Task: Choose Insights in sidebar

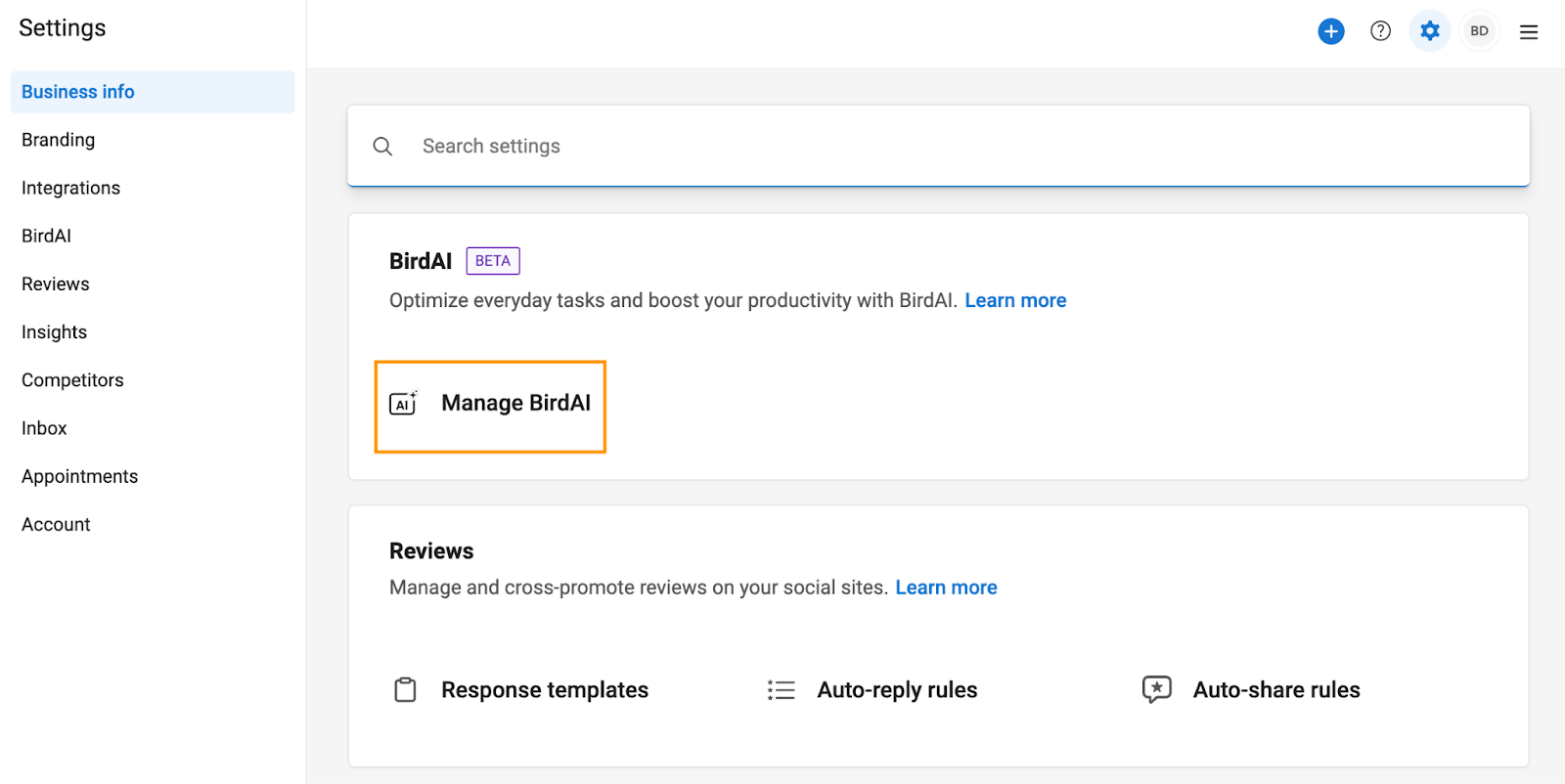Action: (54, 332)
